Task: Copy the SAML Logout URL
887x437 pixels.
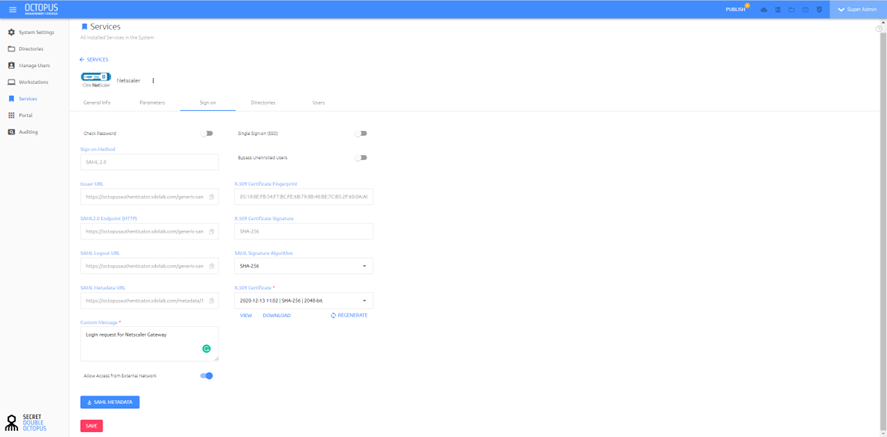Action: pos(212,266)
